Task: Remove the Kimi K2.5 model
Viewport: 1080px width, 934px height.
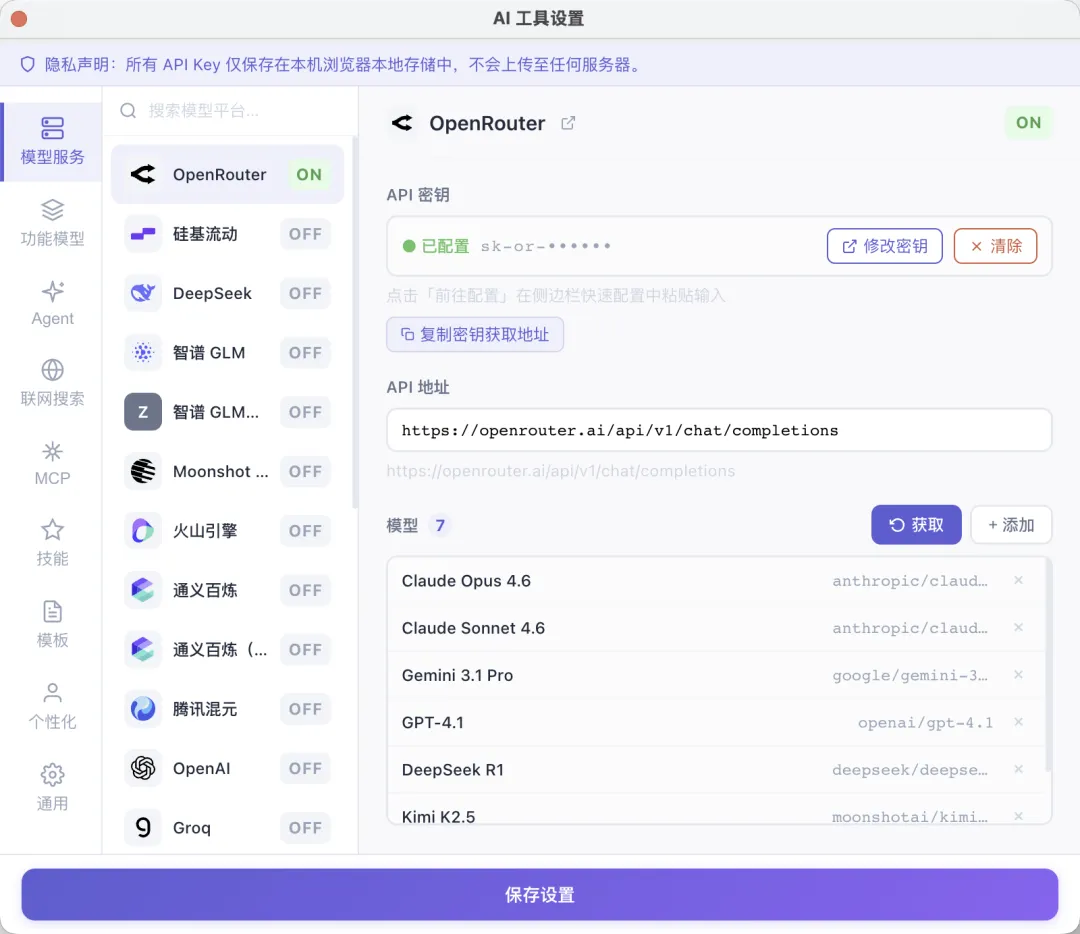Action: (x=1018, y=816)
